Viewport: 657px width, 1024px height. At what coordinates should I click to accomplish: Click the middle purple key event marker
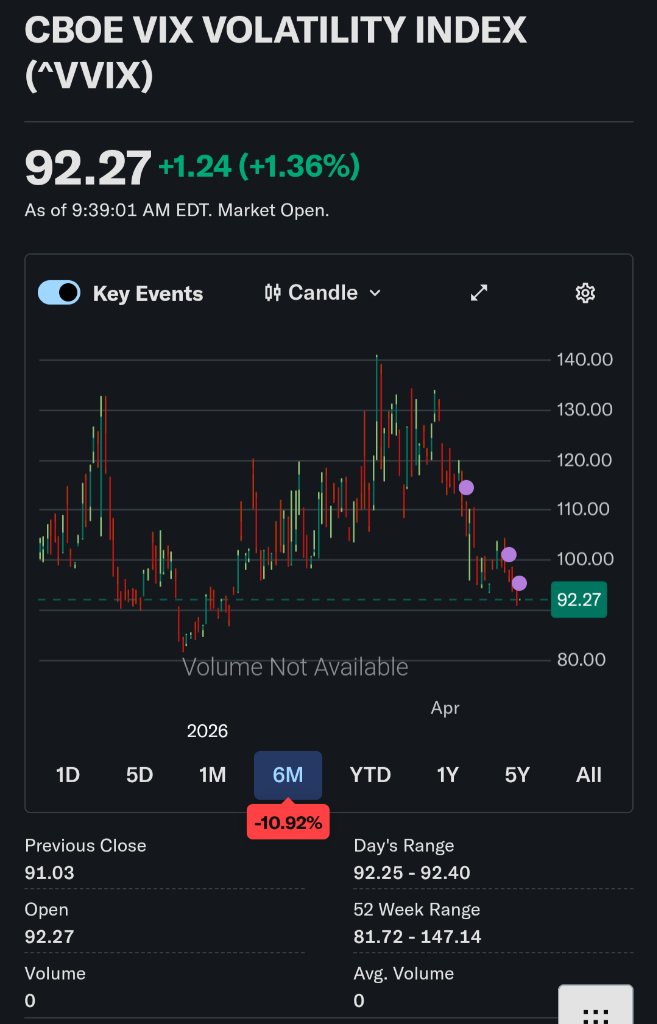coord(509,554)
